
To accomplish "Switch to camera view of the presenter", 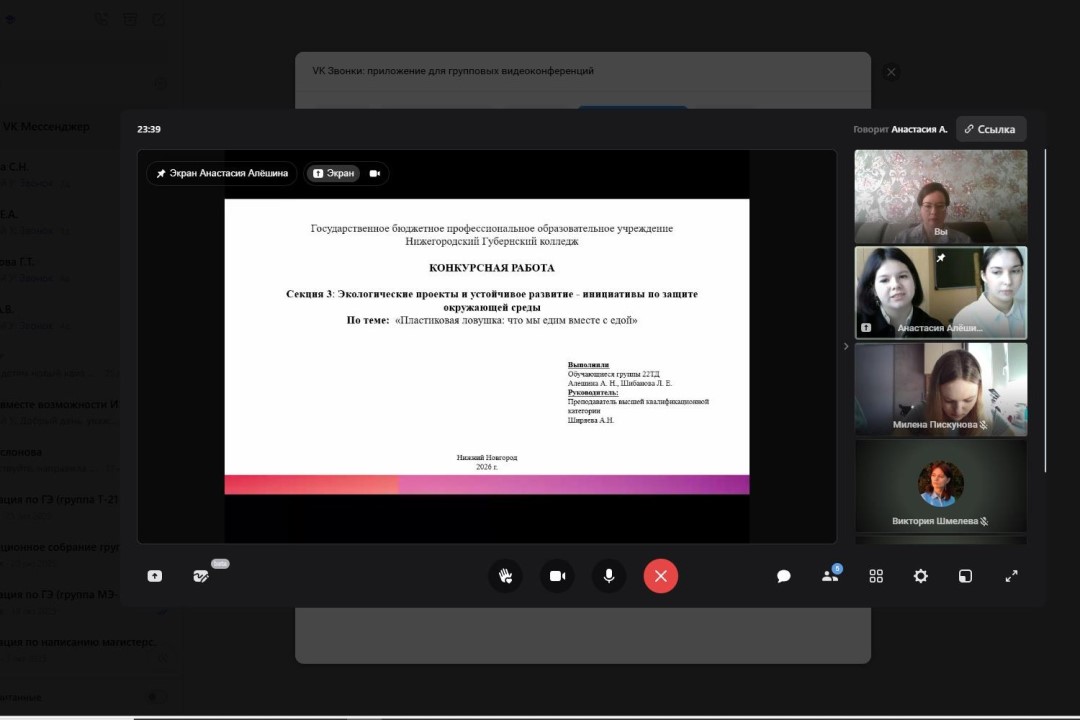I will pos(375,173).
